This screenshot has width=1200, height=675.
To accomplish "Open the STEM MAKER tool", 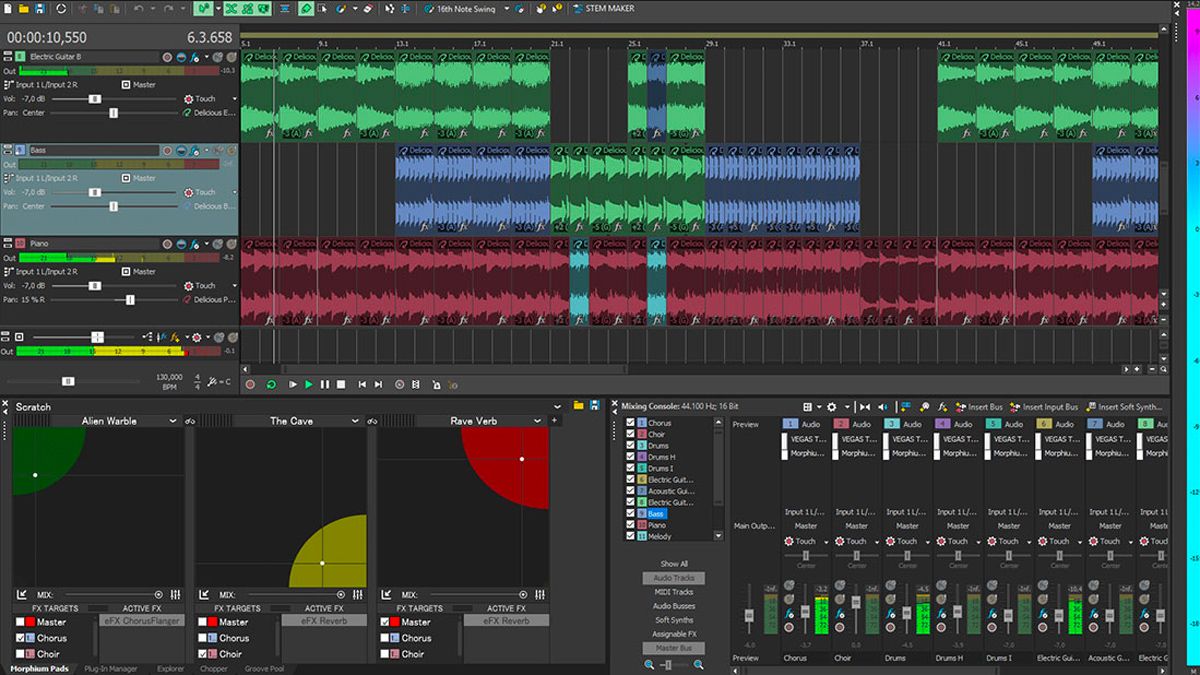I will coord(603,8).
